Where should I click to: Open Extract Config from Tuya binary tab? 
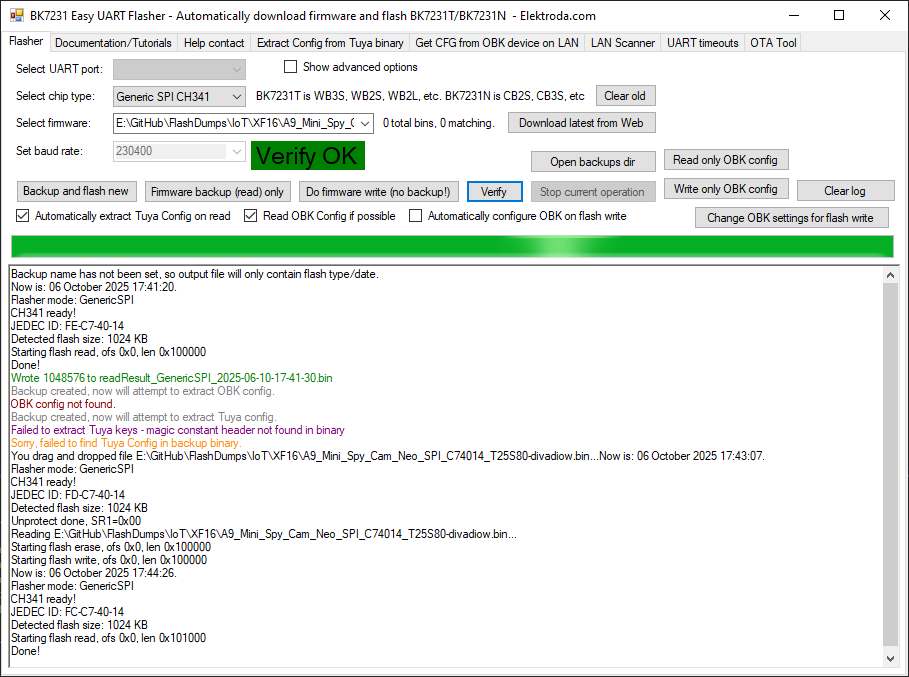[x=330, y=43]
